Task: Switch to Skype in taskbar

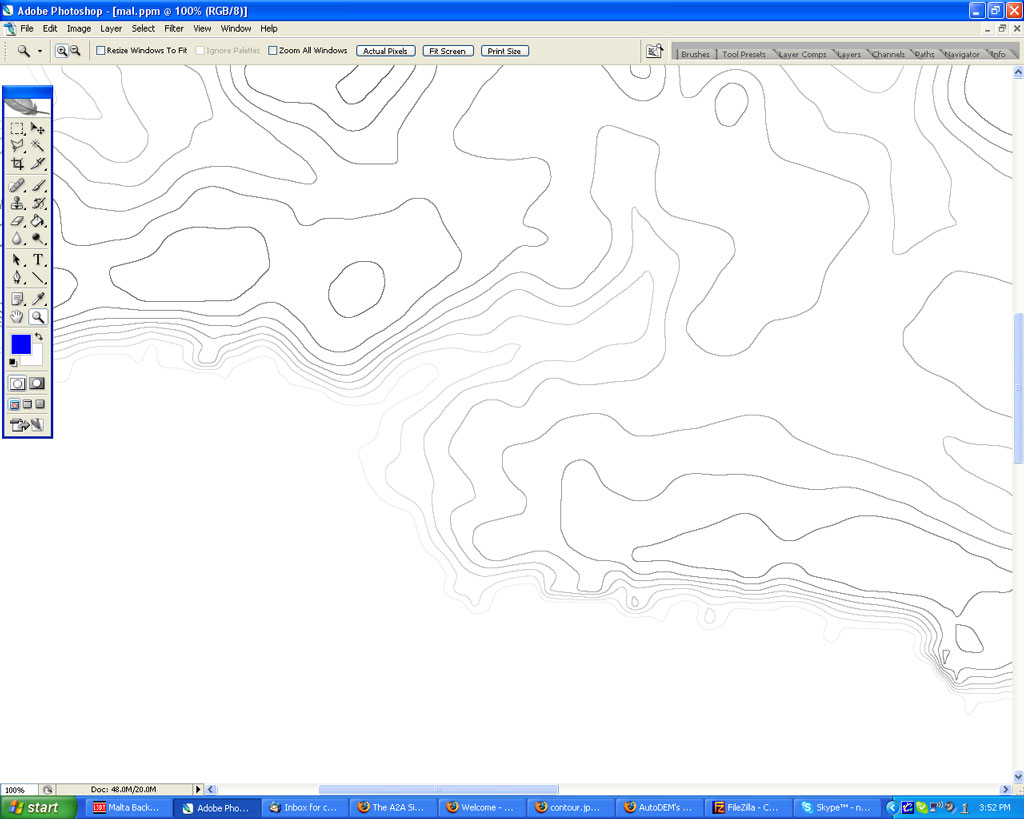Action: (x=837, y=808)
